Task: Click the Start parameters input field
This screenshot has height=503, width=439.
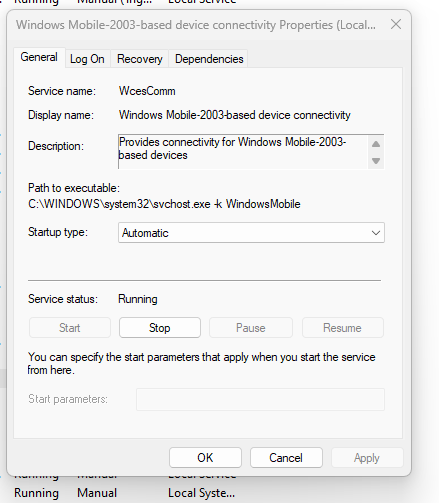Action: [260, 399]
